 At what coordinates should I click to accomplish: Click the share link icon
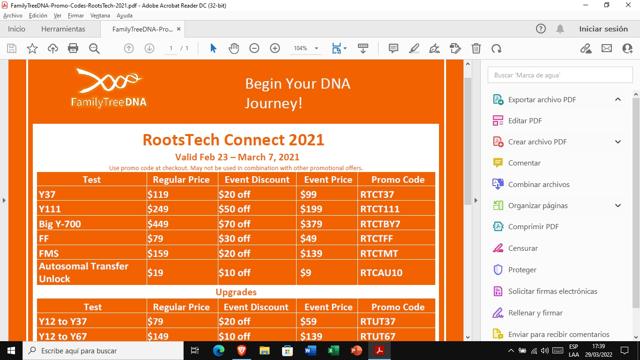pyautogui.click(x=586, y=49)
